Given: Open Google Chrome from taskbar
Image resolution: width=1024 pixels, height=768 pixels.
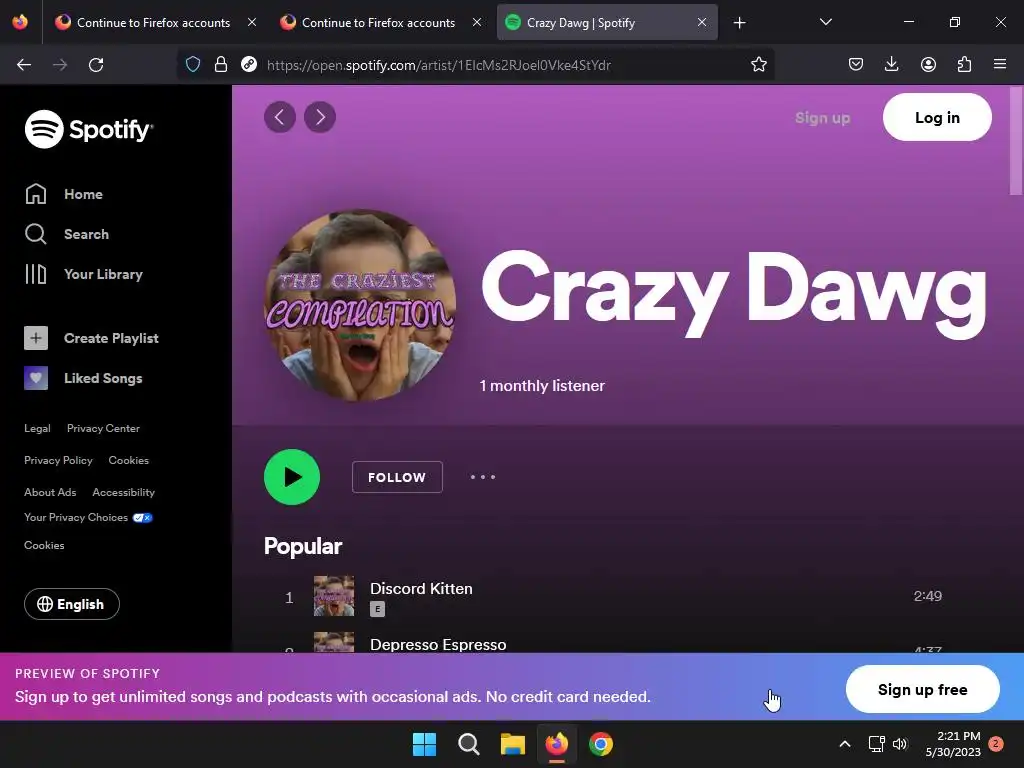Looking at the screenshot, I should 601,744.
